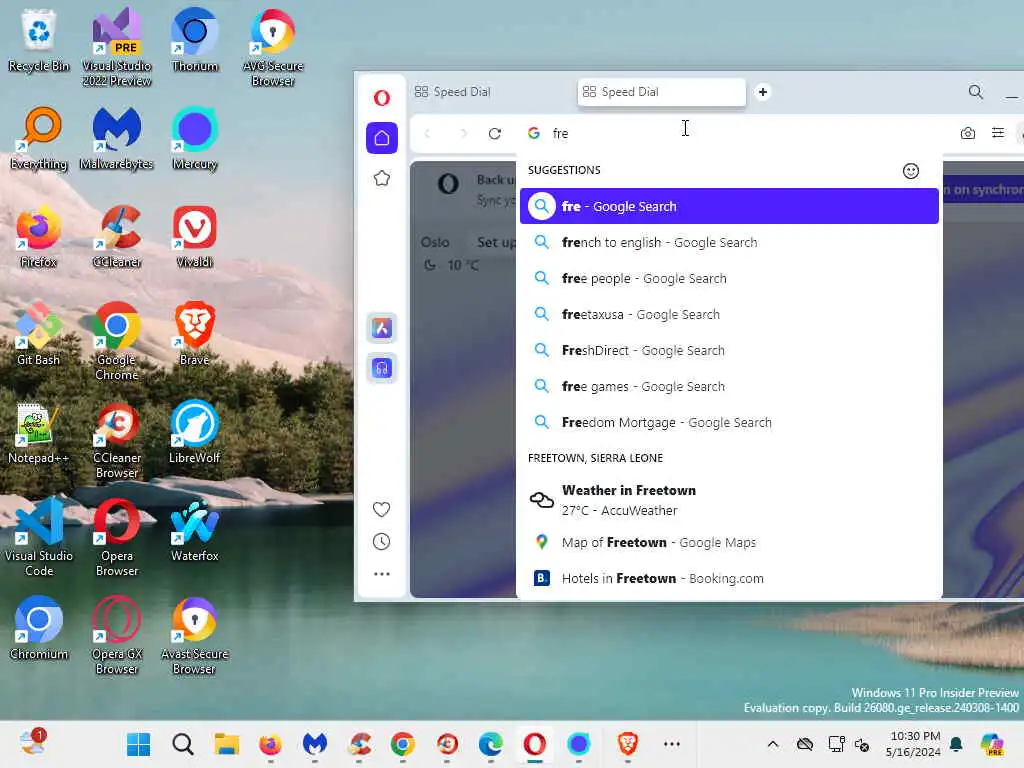Click the Thorium desktop icon
The image size is (1024, 768).
[195, 40]
